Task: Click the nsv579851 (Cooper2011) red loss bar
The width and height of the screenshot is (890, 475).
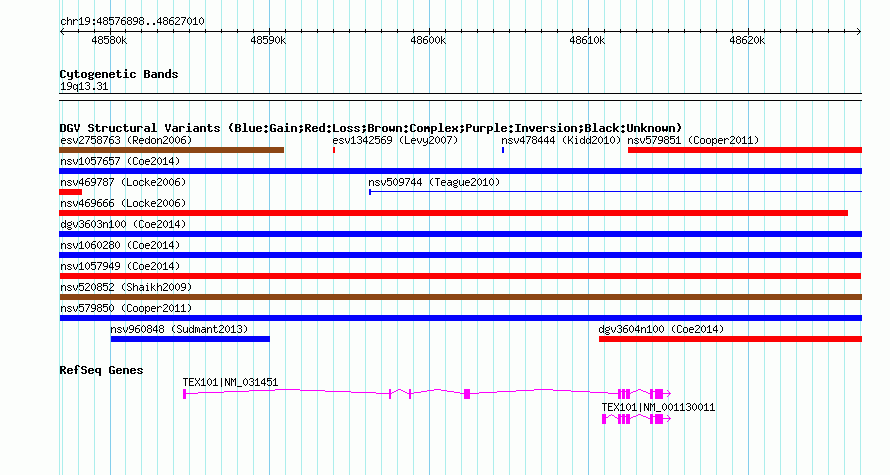Action: (x=745, y=150)
